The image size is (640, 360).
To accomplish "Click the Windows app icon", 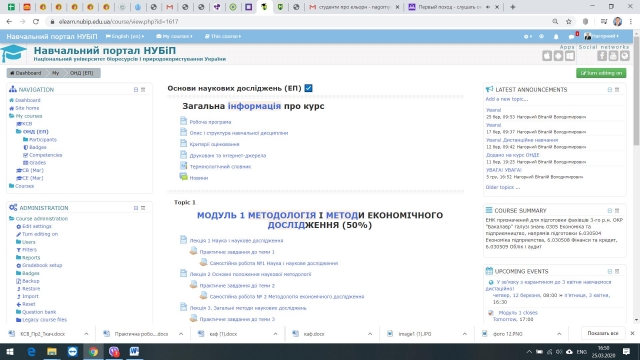I will (x=570, y=56).
